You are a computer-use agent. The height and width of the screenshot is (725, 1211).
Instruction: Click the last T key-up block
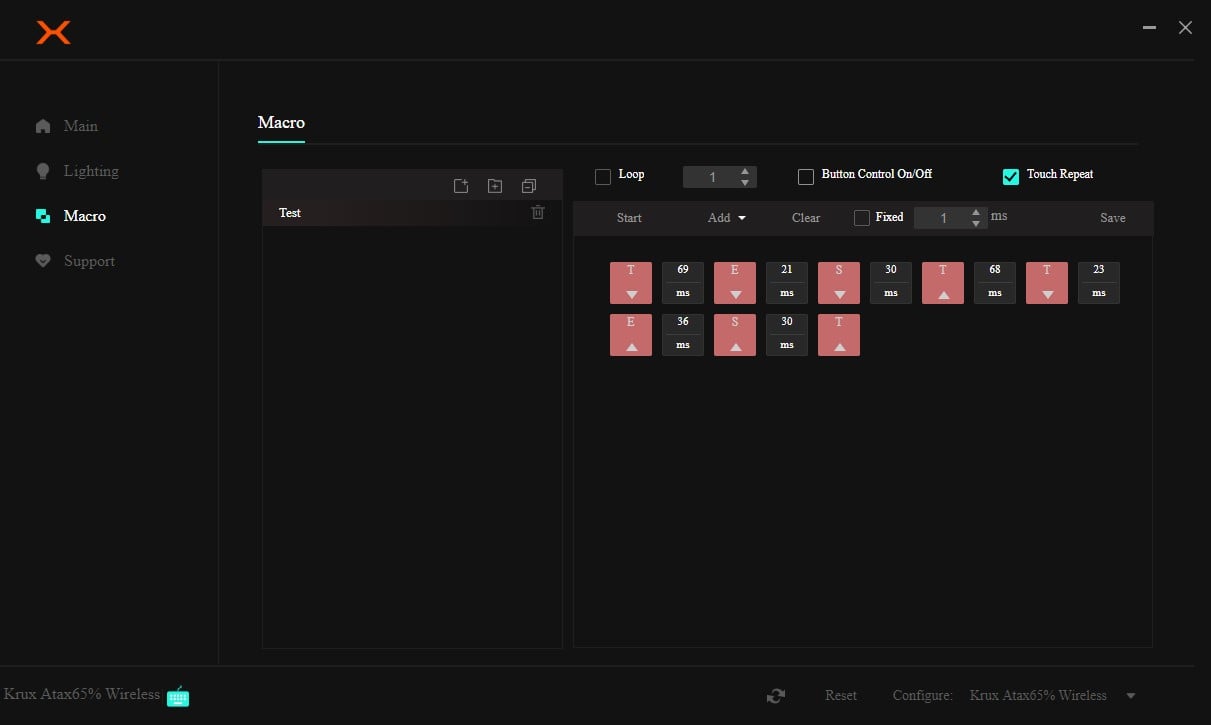839,335
